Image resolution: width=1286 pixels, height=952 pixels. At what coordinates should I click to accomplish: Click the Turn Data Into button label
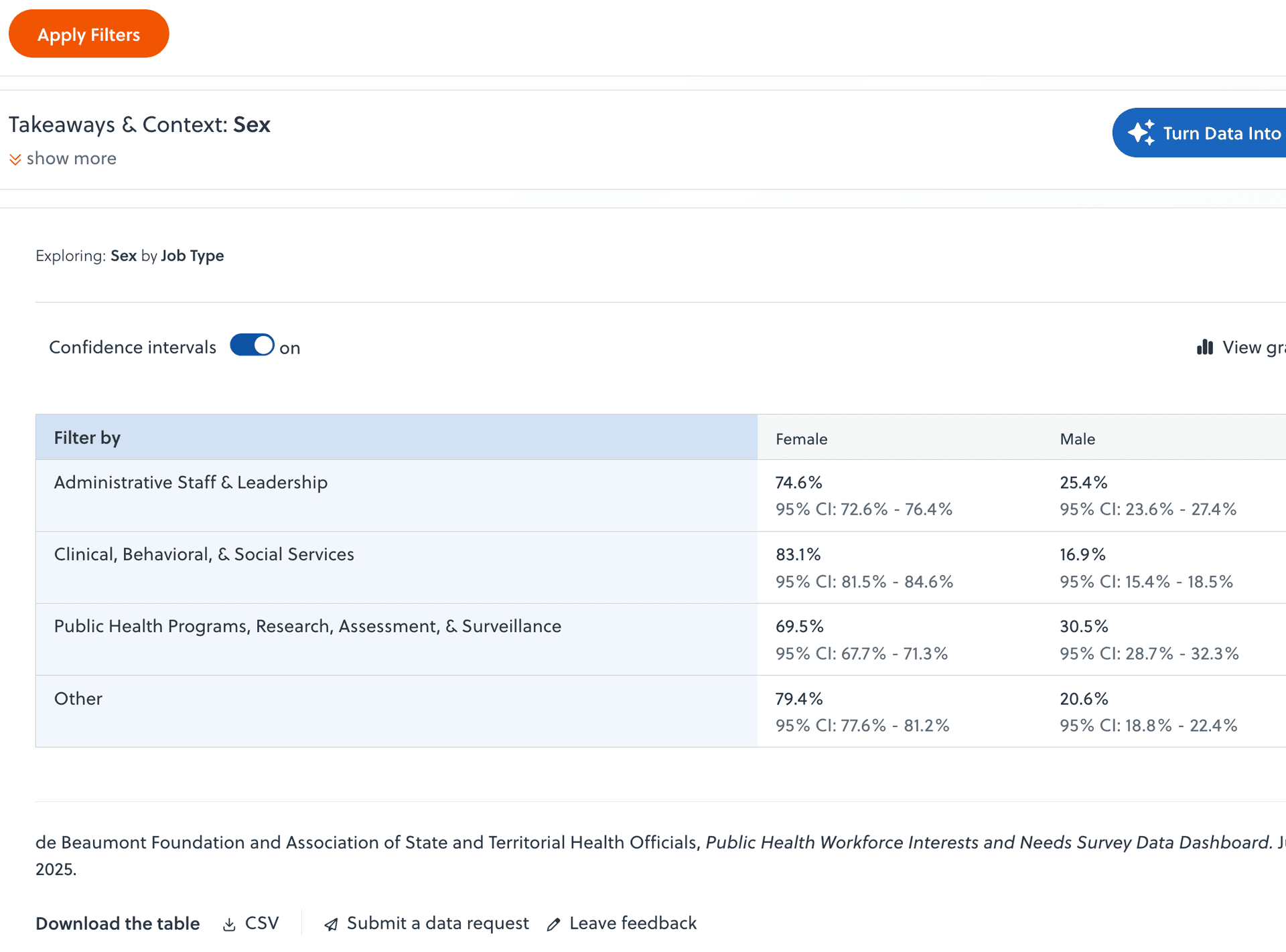click(1221, 133)
